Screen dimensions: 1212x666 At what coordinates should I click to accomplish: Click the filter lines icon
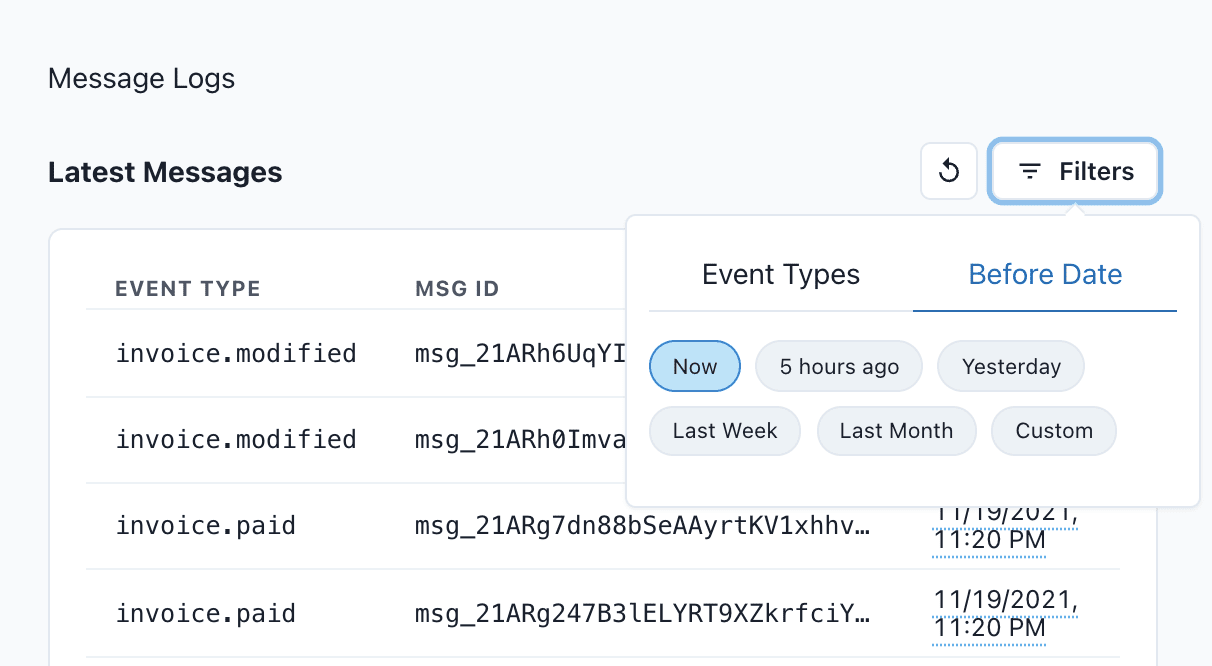coord(1030,172)
